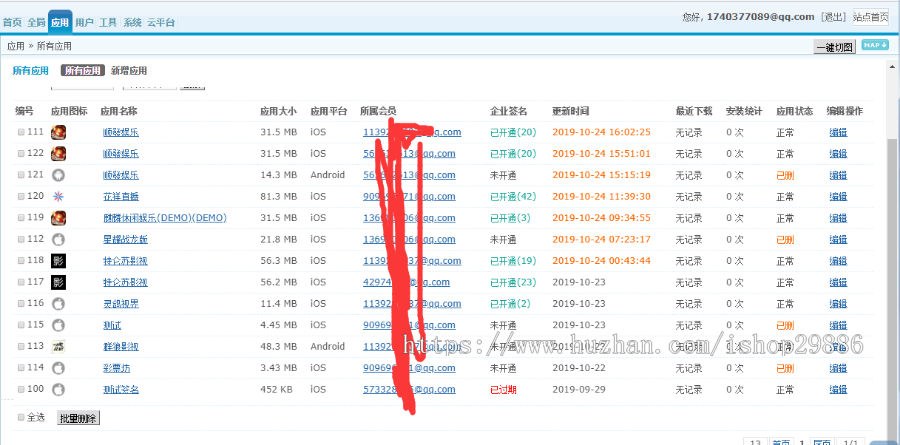Click the app icon in row 111
Image resolution: width=900 pixels, height=445 pixels.
[x=59, y=133]
